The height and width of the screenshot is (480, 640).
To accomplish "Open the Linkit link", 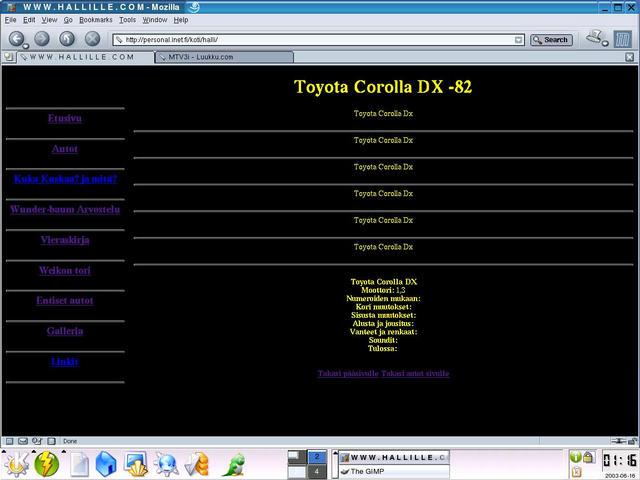I will [64, 362].
